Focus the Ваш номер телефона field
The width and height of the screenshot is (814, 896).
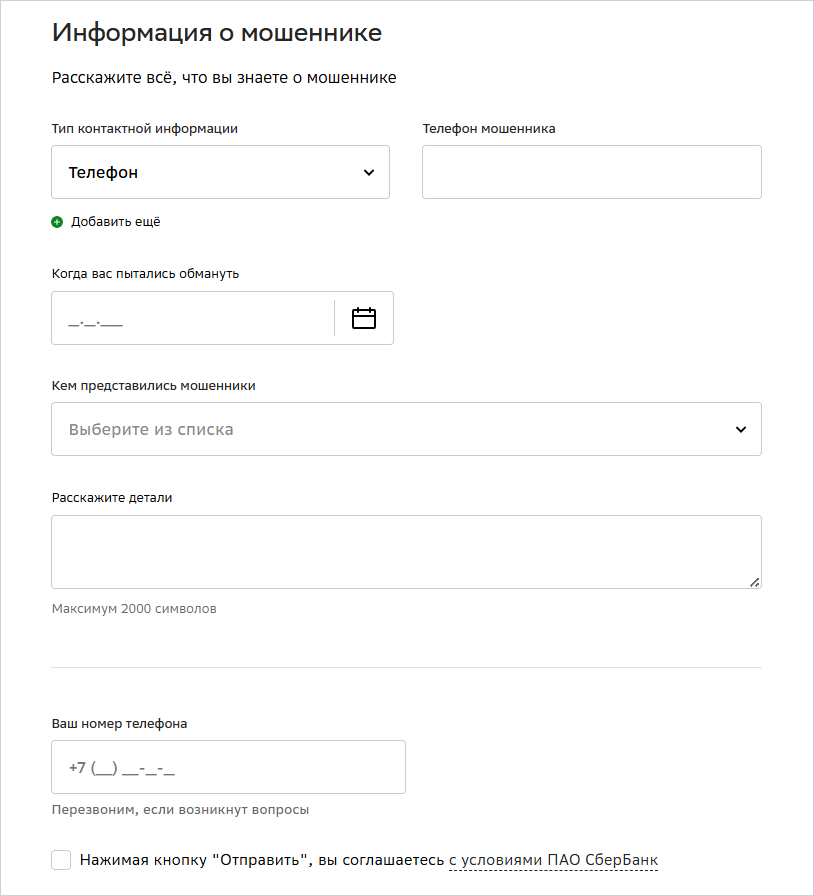[x=229, y=767]
